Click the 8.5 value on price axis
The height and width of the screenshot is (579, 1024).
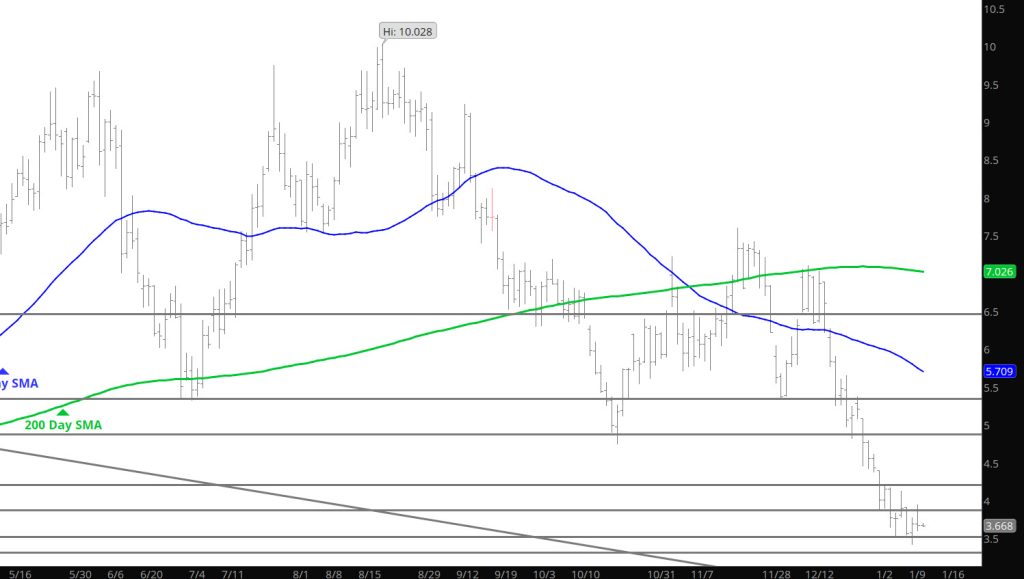pyautogui.click(x=992, y=160)
